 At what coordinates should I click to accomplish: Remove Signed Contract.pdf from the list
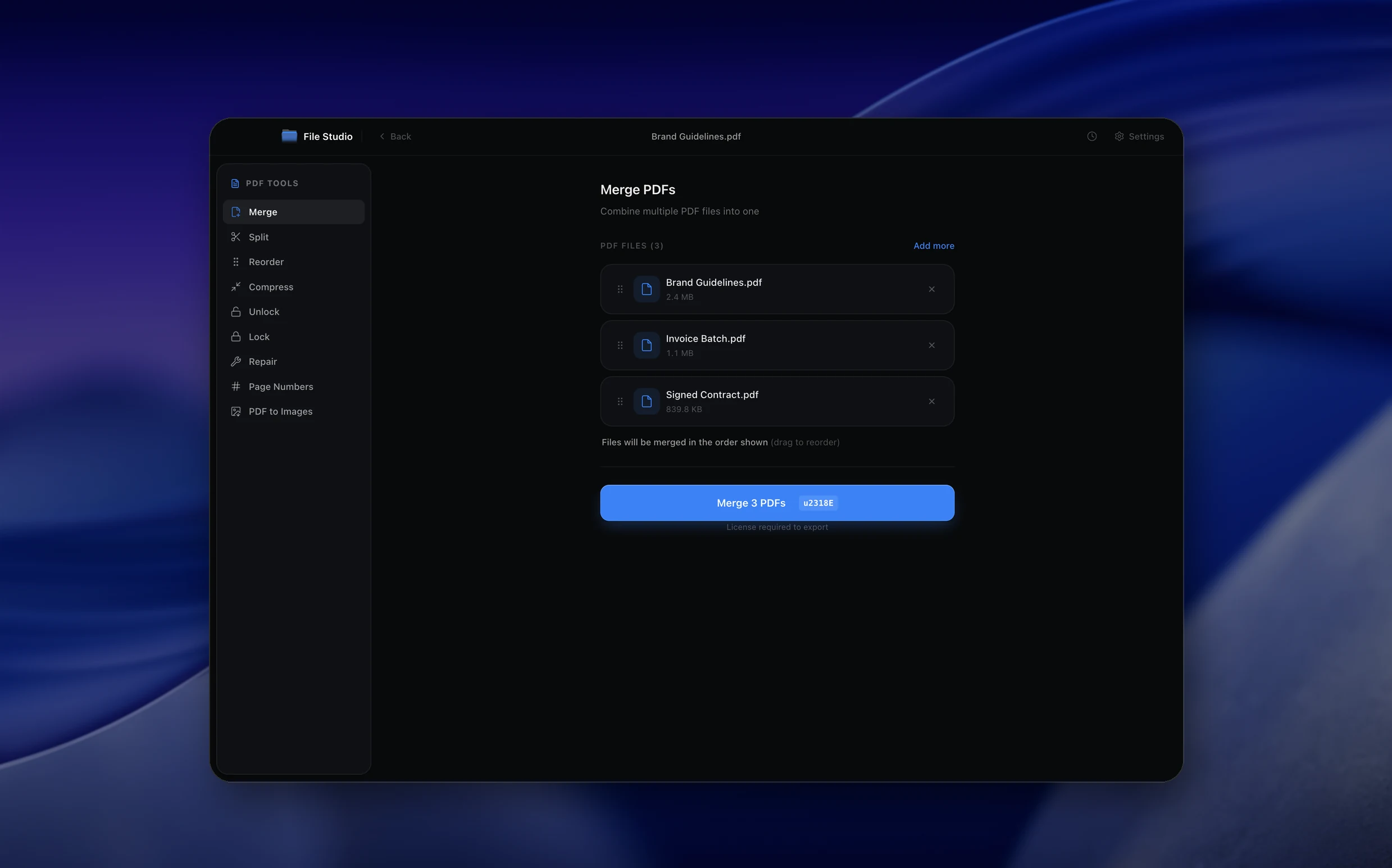coord(931,402)
